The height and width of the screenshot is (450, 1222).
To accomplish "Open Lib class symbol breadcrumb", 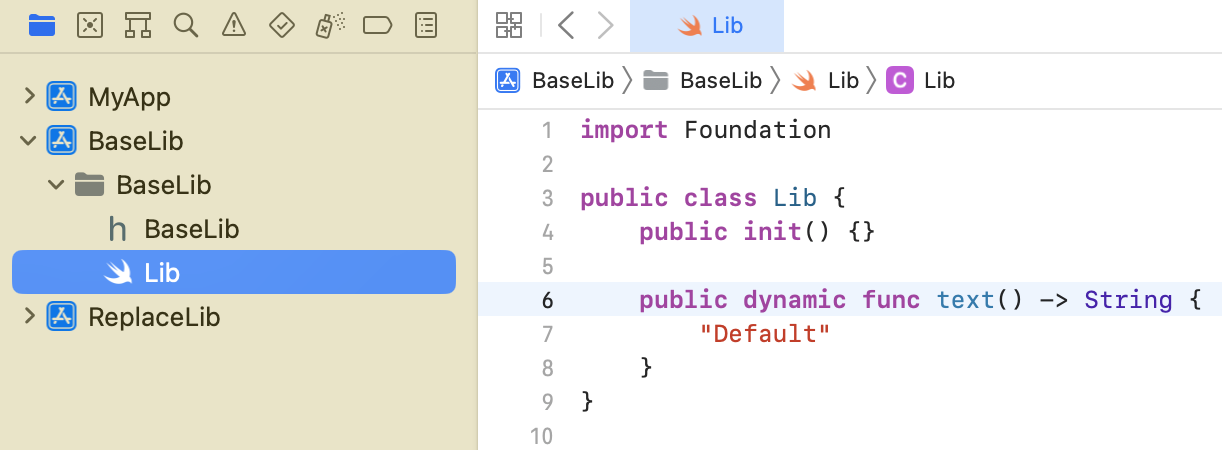I will pyautogui.click(x=922, y=80).
